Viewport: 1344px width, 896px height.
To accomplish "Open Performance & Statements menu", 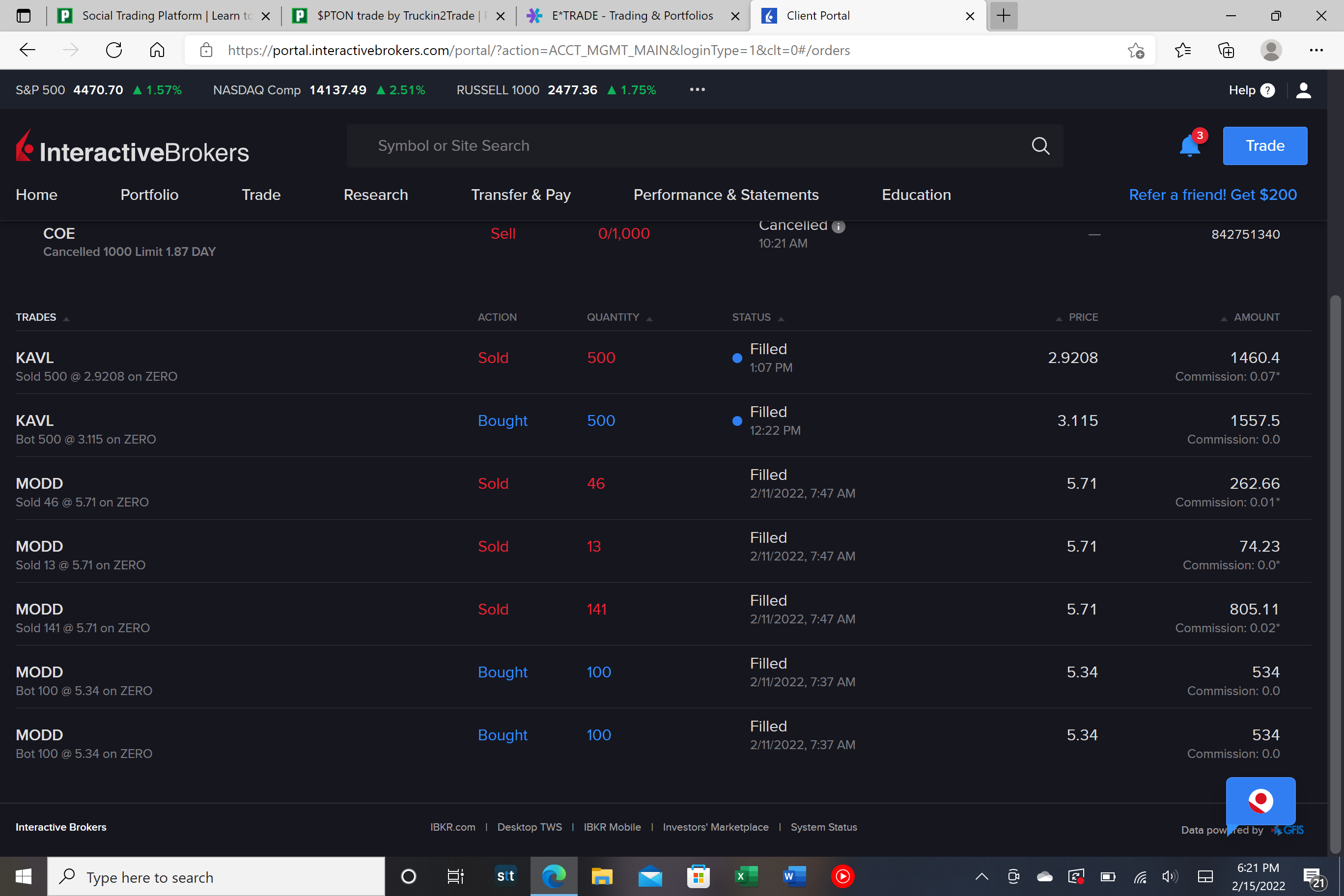I will click(x=726, y=195).
